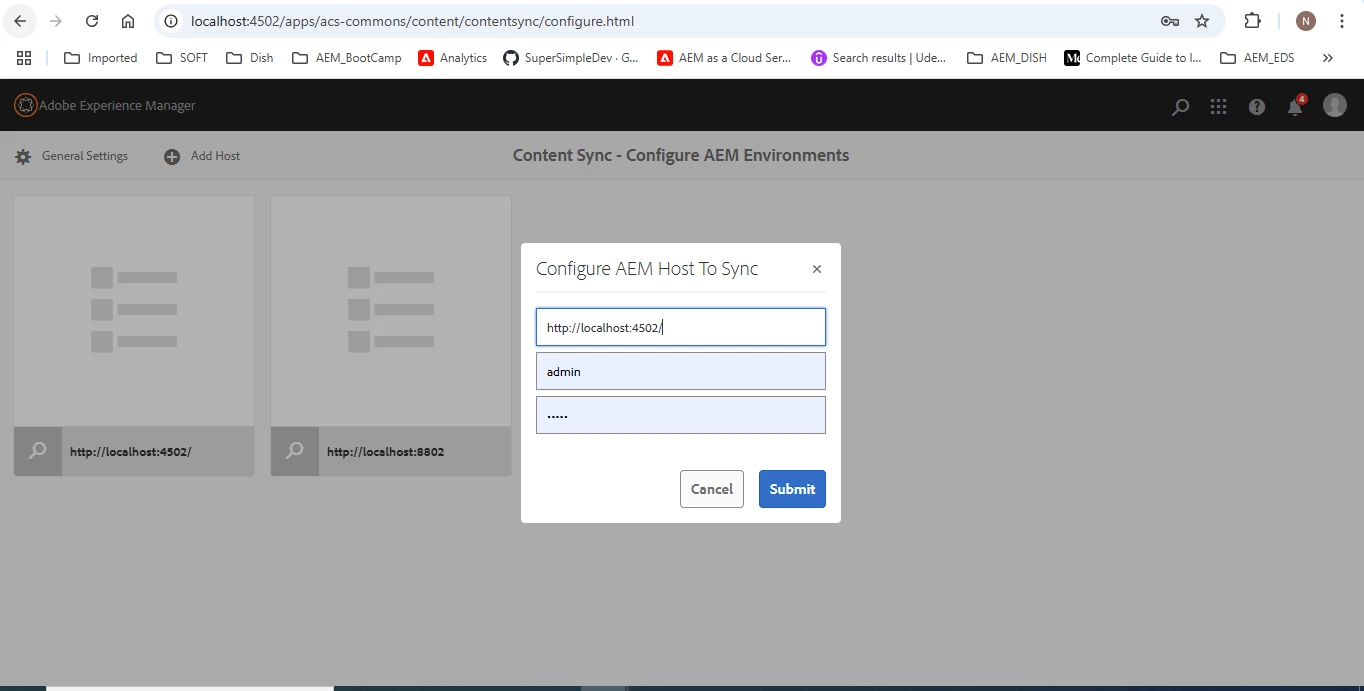Focus the host URL input field
This screenshot has height=691, width=1364.
[x=681, y=327]
